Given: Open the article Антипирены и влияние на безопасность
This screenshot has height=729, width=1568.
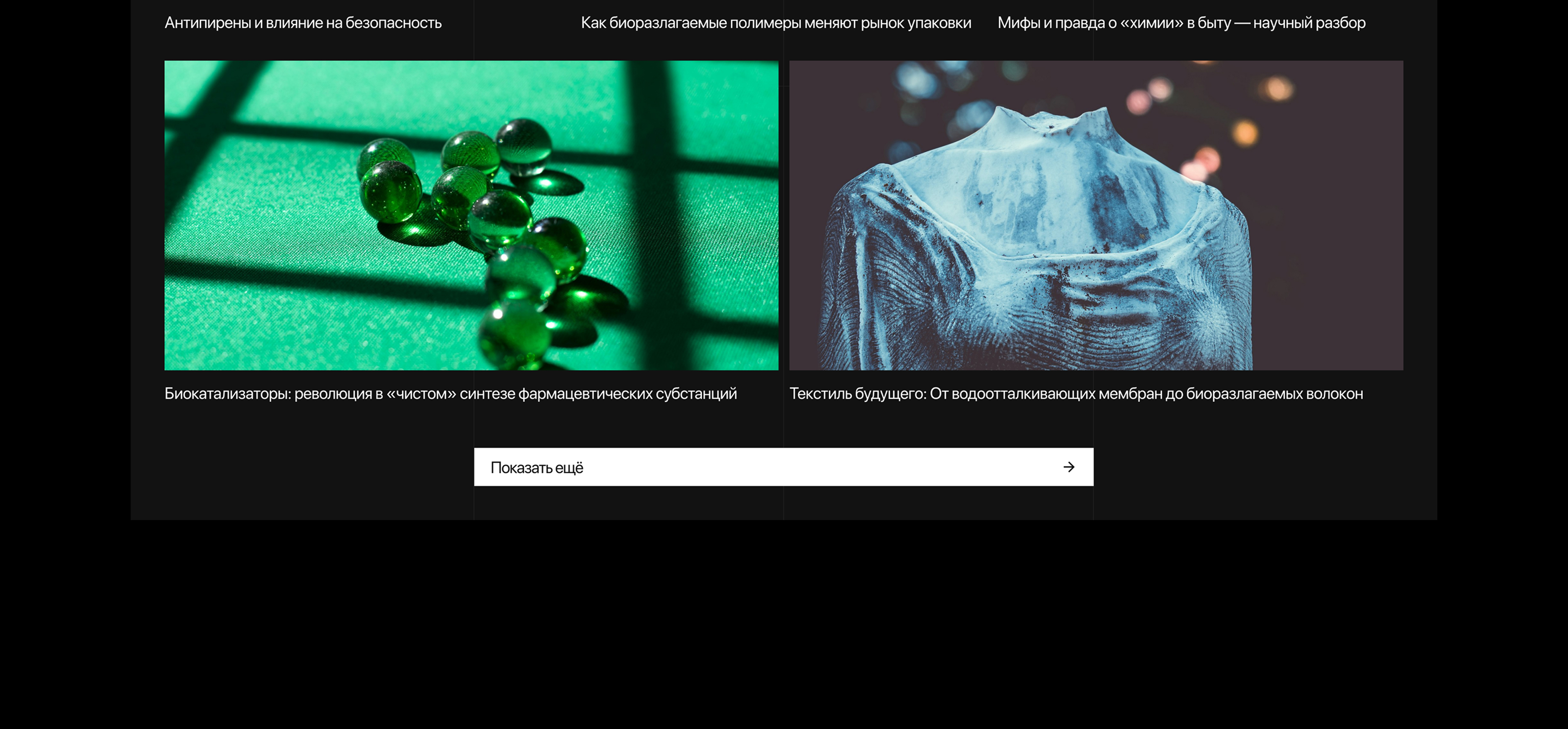Looking at the screenshot, I should (303, 23).
